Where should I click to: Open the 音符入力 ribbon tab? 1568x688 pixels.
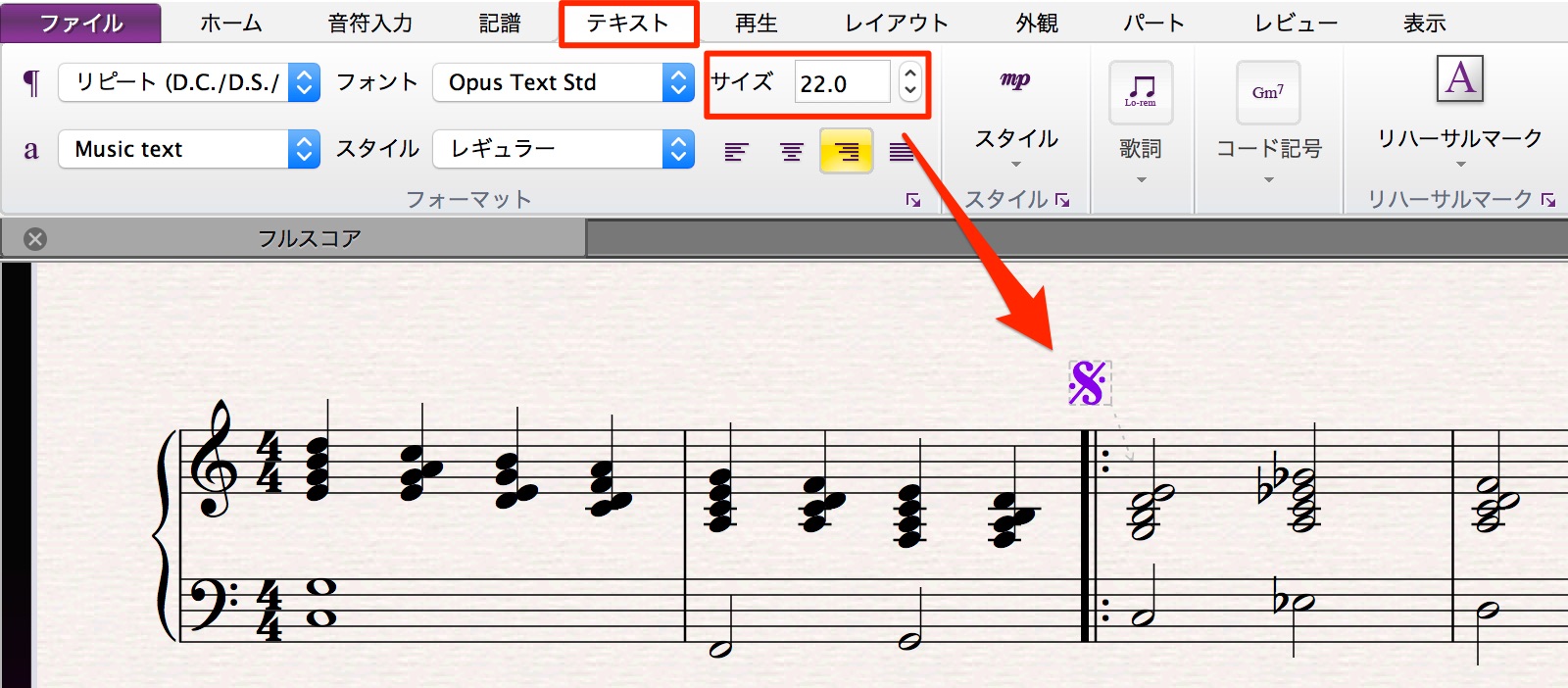[370, 23]
